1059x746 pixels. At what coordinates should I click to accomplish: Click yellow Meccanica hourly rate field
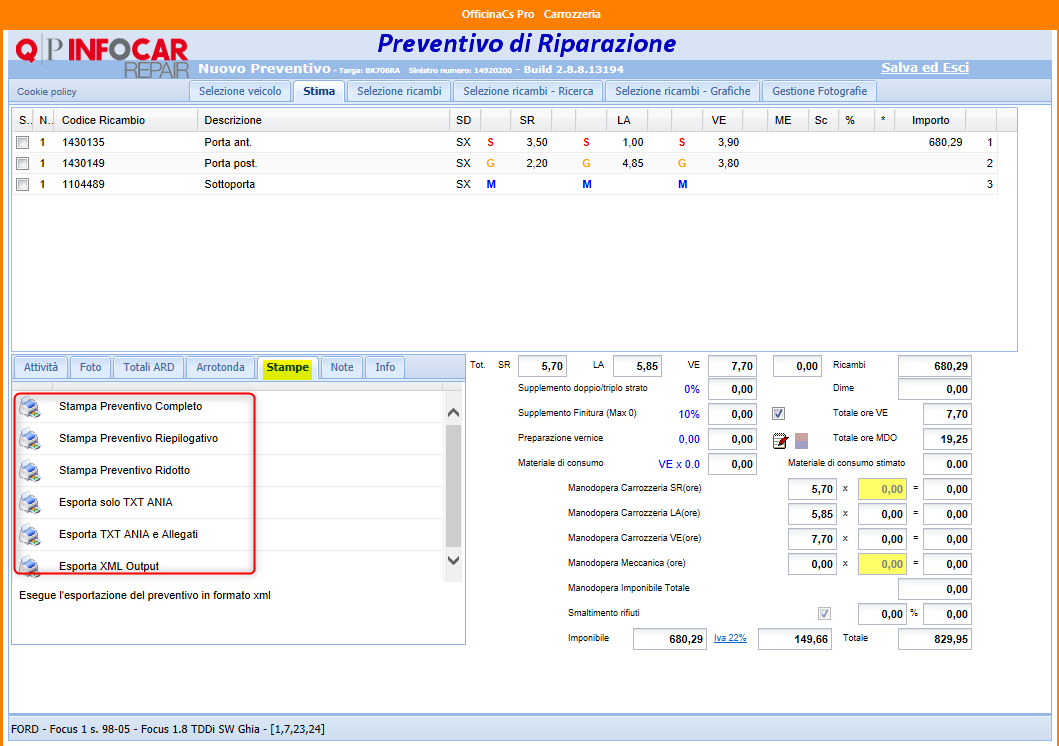[x=882, y=564]
